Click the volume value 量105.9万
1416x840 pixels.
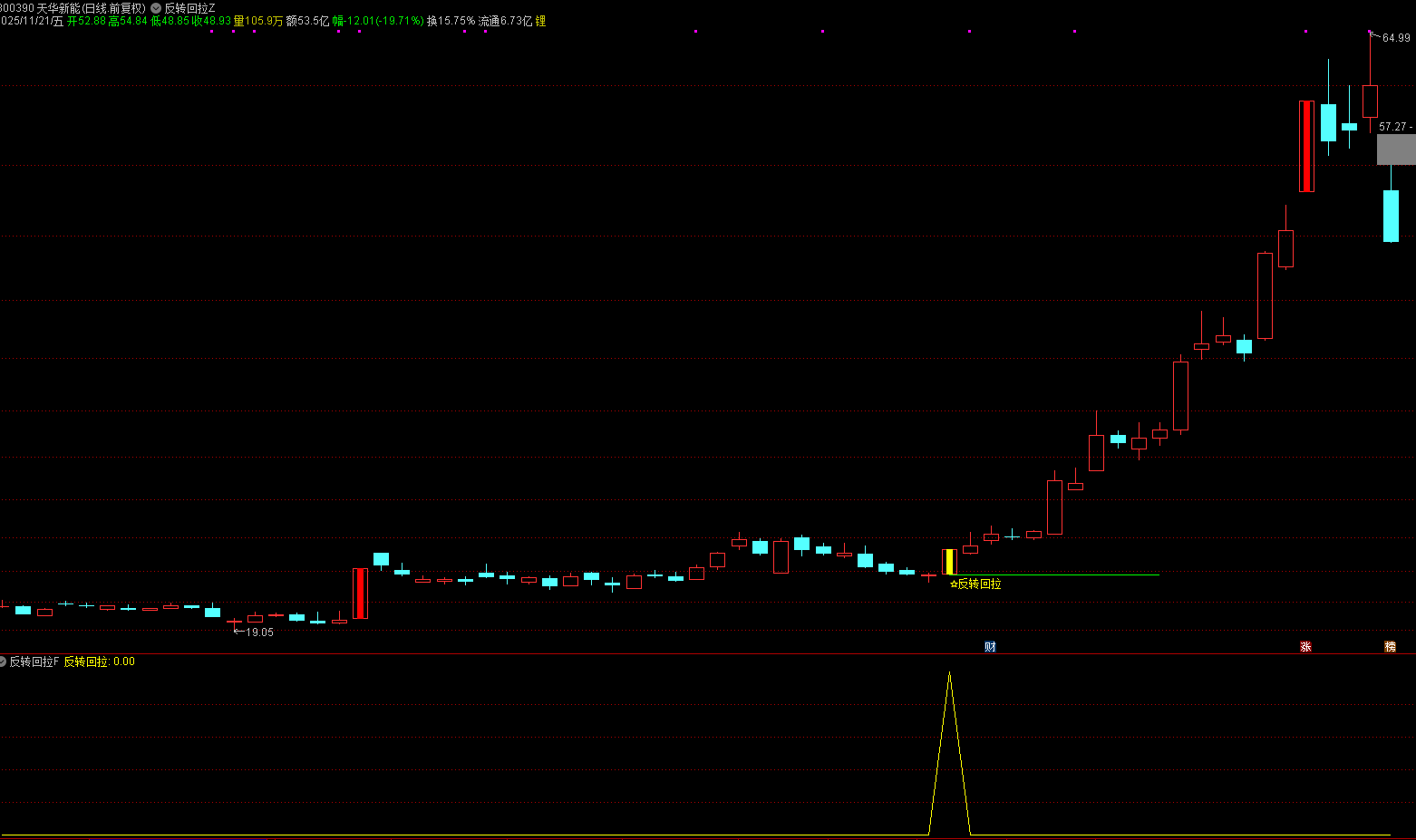[x=258, y=21]
